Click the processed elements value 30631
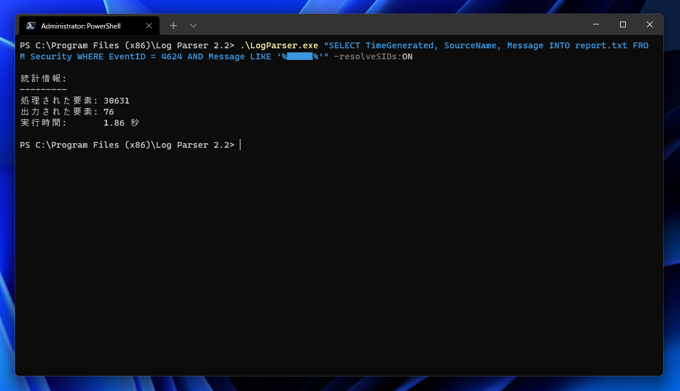Viewport: 680px width, 391px height. tap(116, 101)
